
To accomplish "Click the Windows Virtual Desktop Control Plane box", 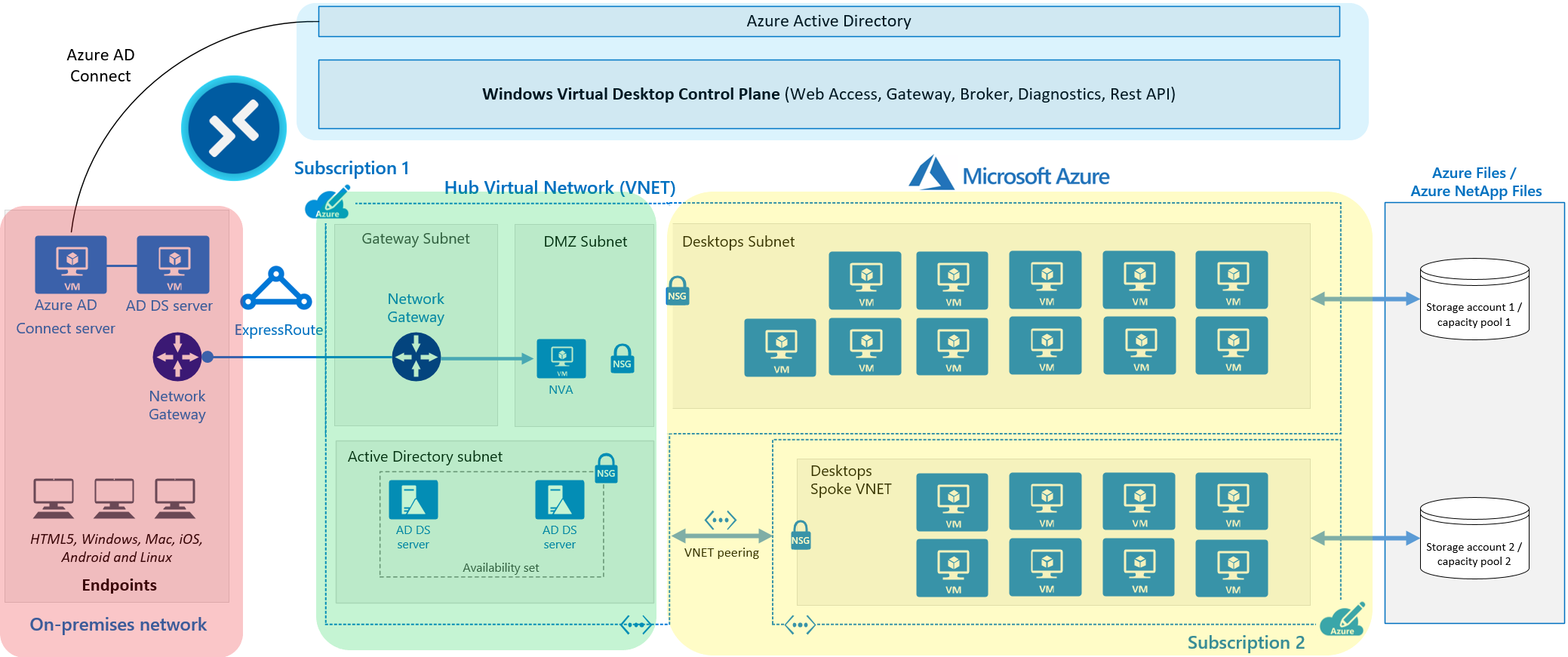I will [x=829, y=94].
